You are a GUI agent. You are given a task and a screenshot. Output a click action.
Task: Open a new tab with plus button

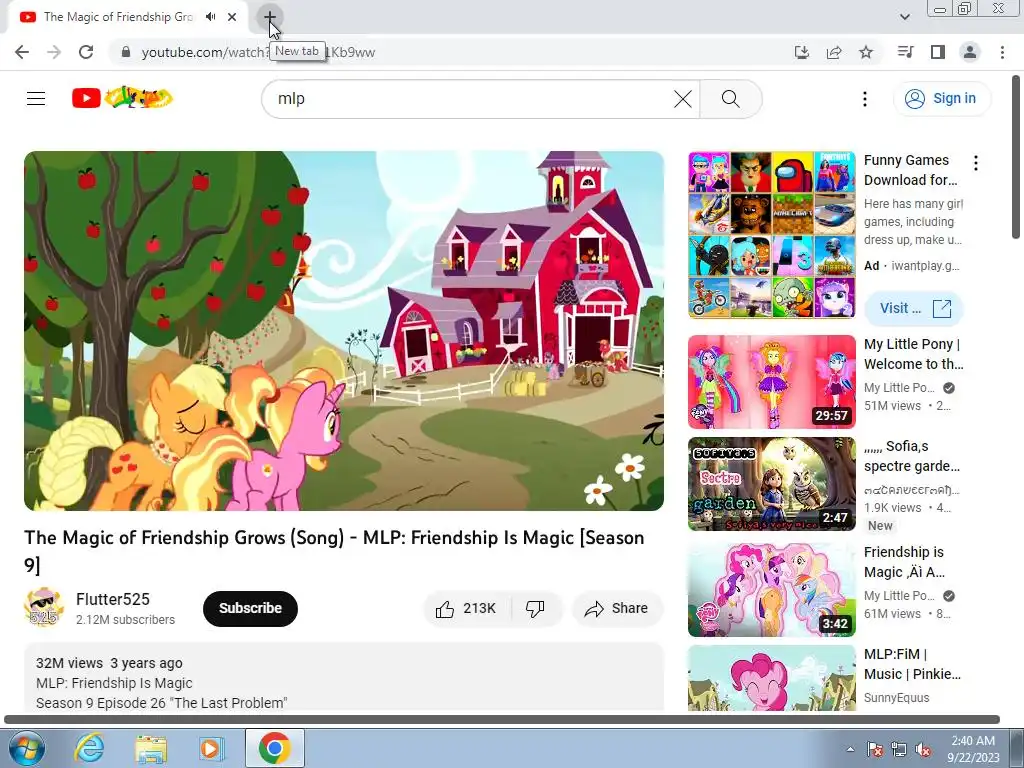(269, 17)
